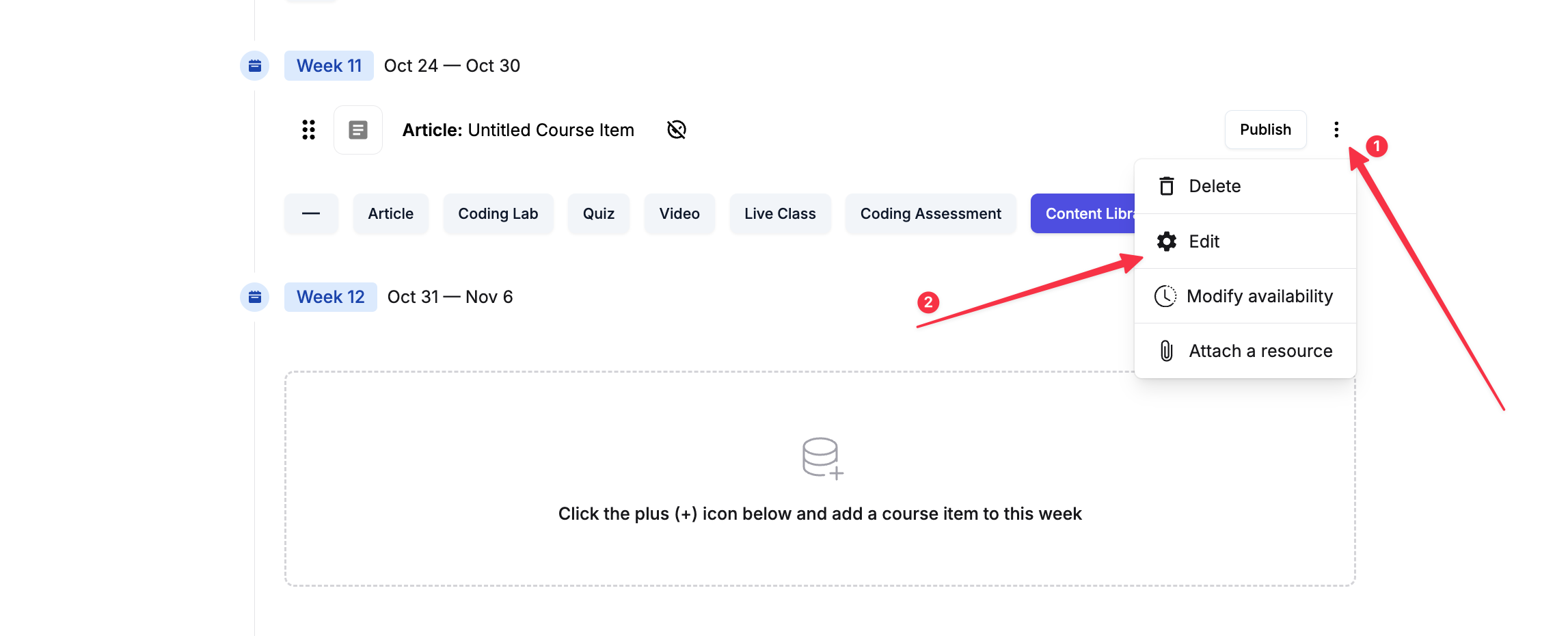Add a Coding Lab item
The width and height of the screenshot is (1568, 636).
point(498,214)
